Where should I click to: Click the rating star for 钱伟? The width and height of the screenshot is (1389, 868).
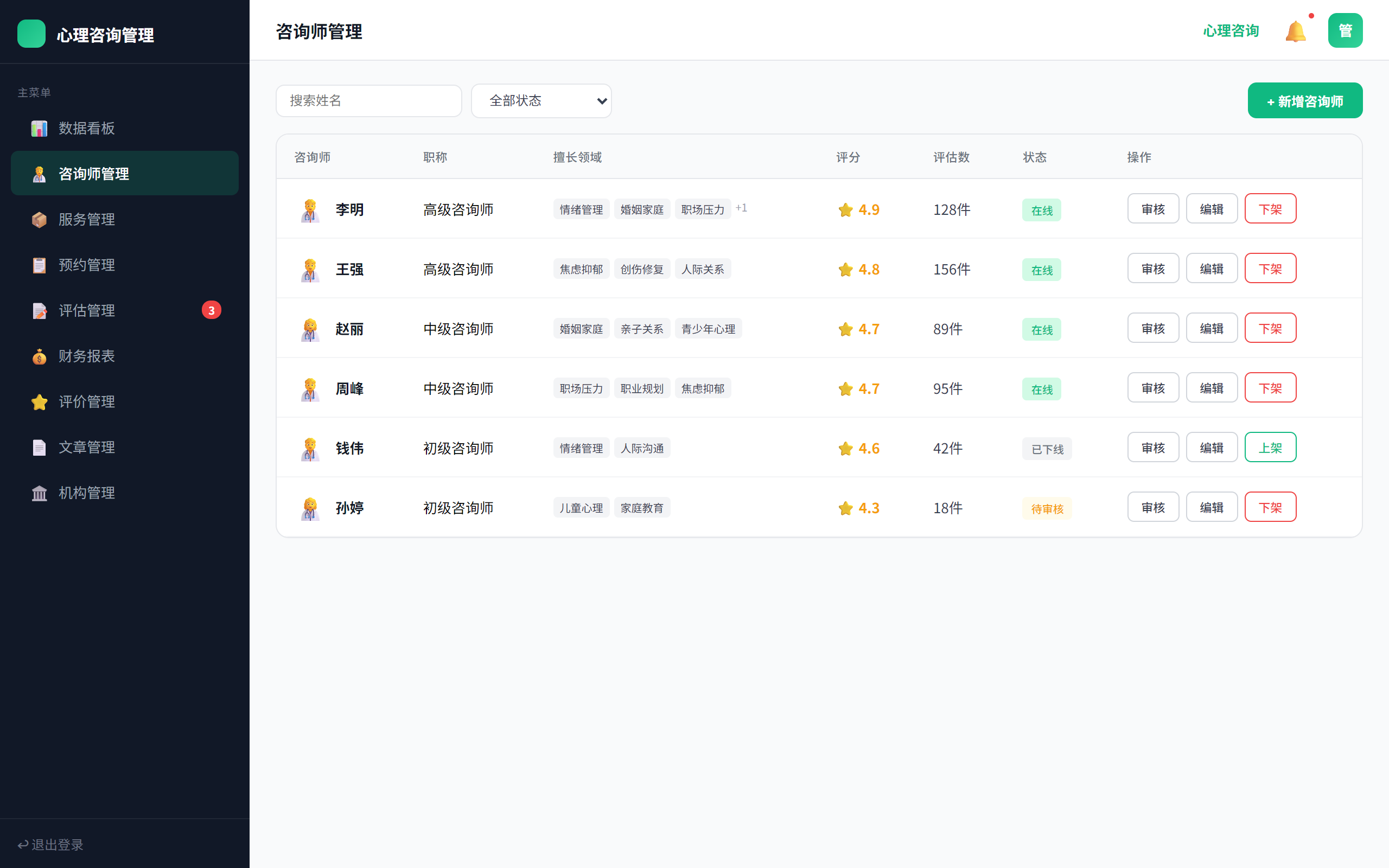point(845,448)
